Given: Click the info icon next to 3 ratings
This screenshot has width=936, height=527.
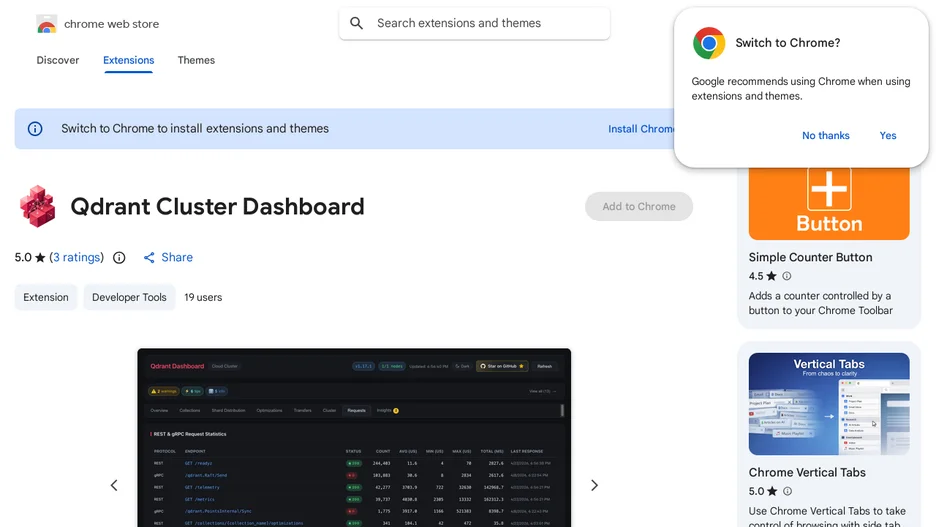Looking at the screenshot, I should pyautogui.click(x=119, y=258).
